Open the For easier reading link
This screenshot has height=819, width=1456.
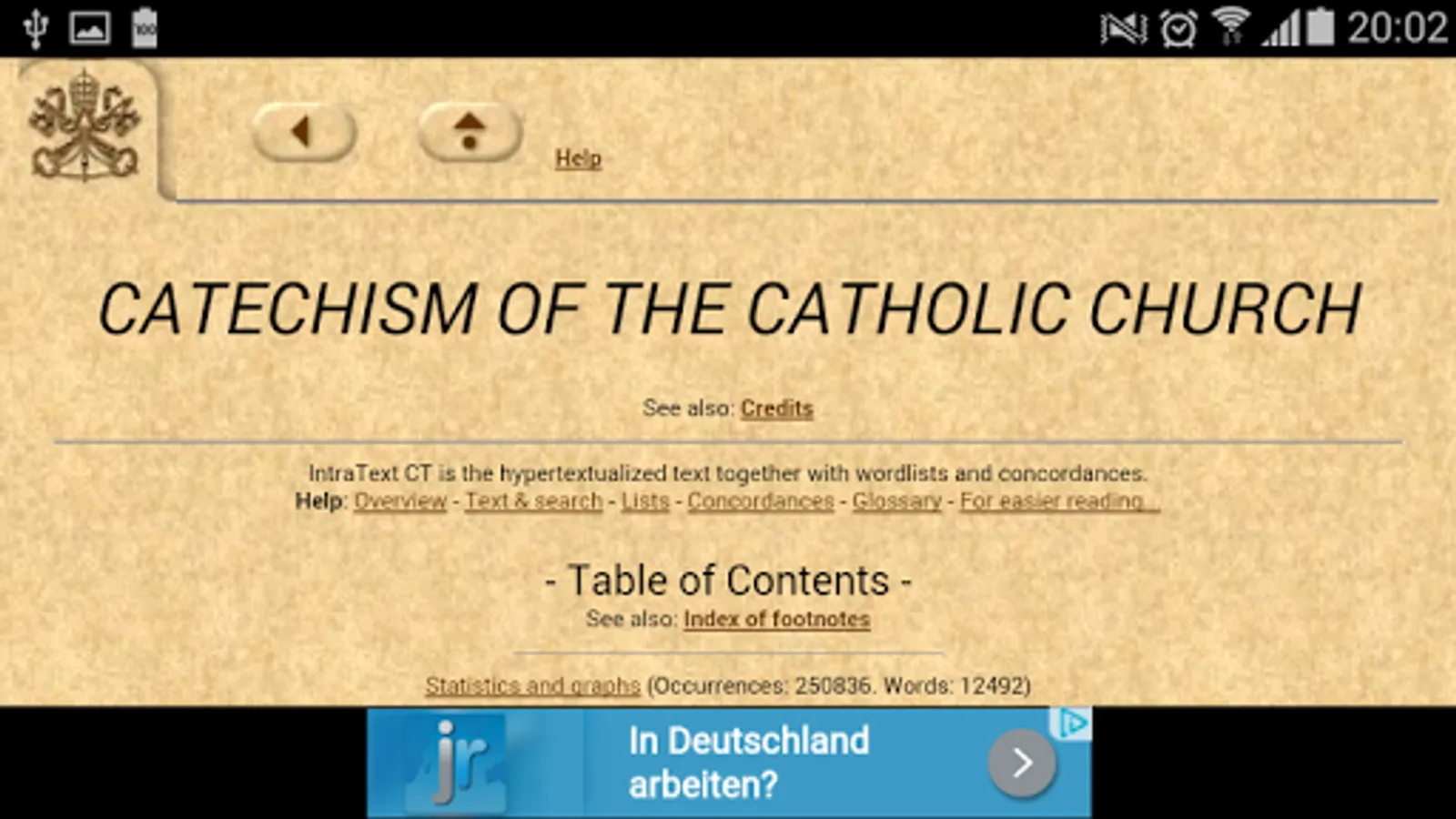point(1060,501)
